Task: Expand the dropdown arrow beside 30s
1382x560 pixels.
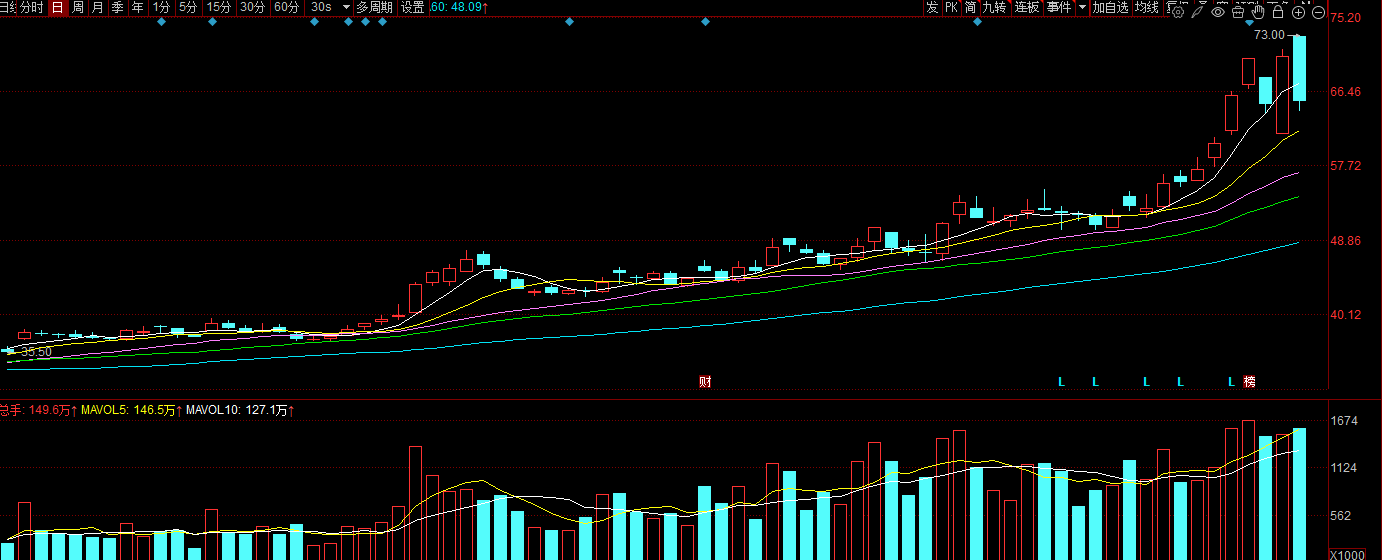Action: (x=346, y=7)
